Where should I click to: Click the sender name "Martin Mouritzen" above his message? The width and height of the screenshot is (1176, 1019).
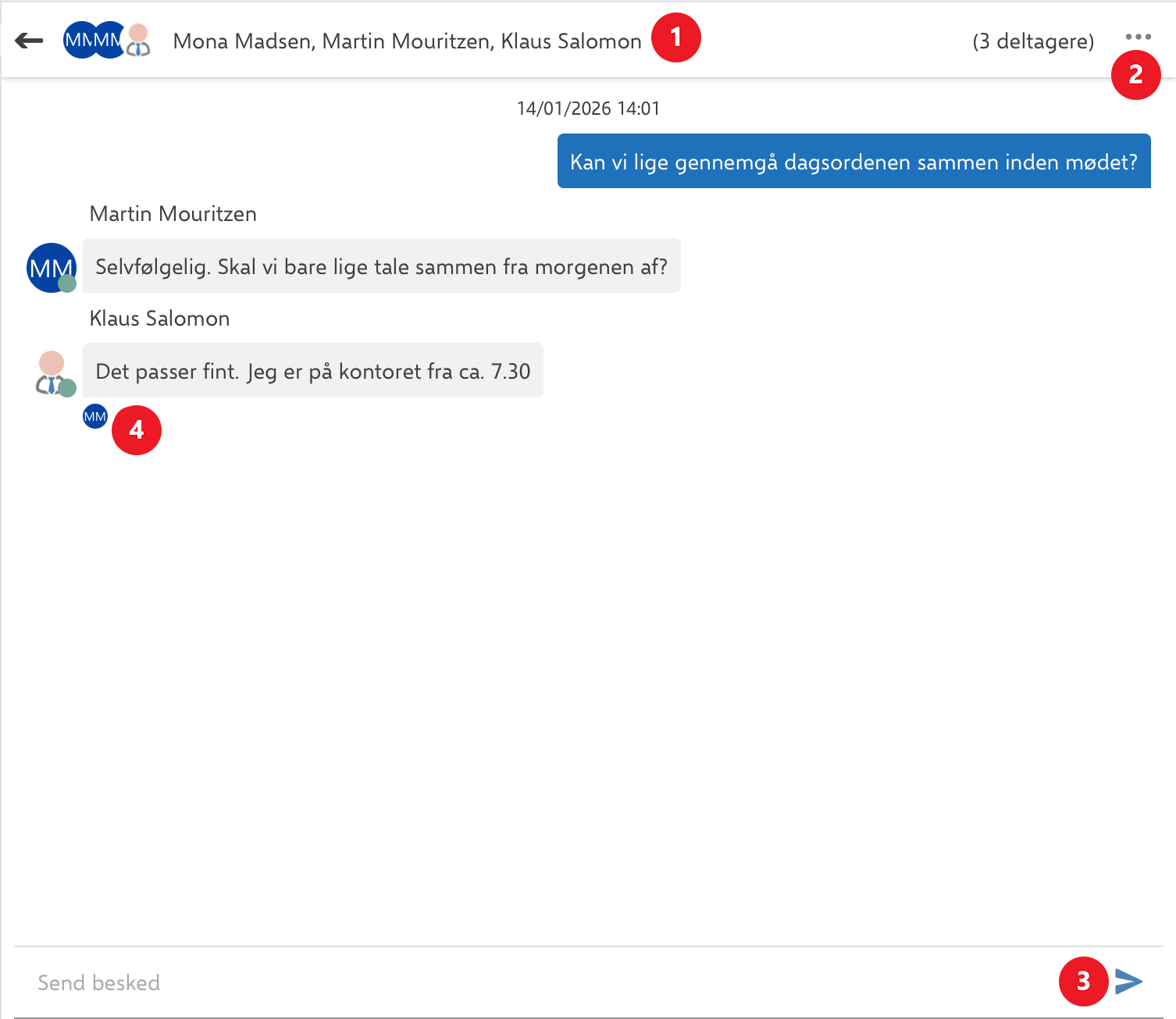tap(173, 214)
